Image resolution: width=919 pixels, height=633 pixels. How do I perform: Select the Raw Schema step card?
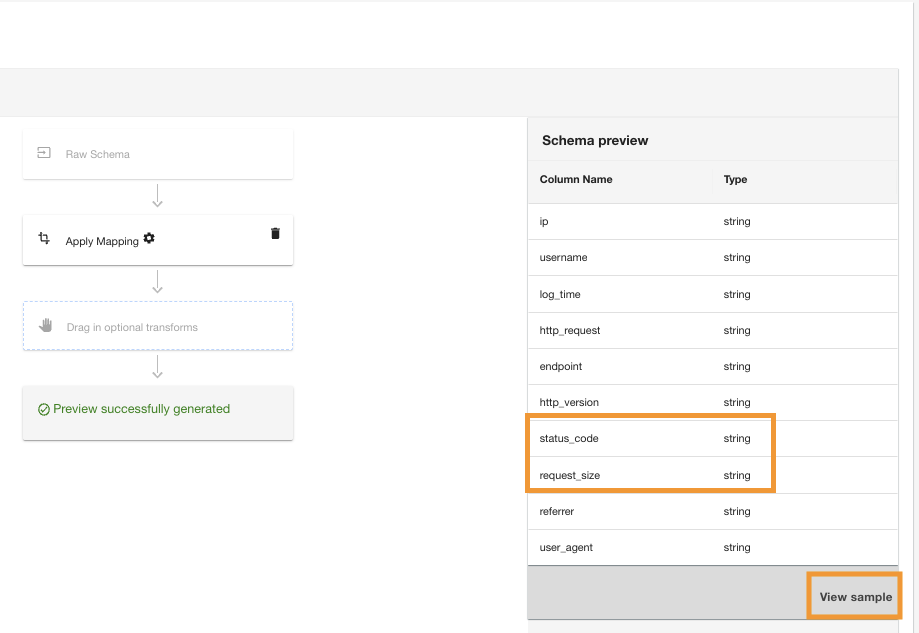(x=158, y=154)
